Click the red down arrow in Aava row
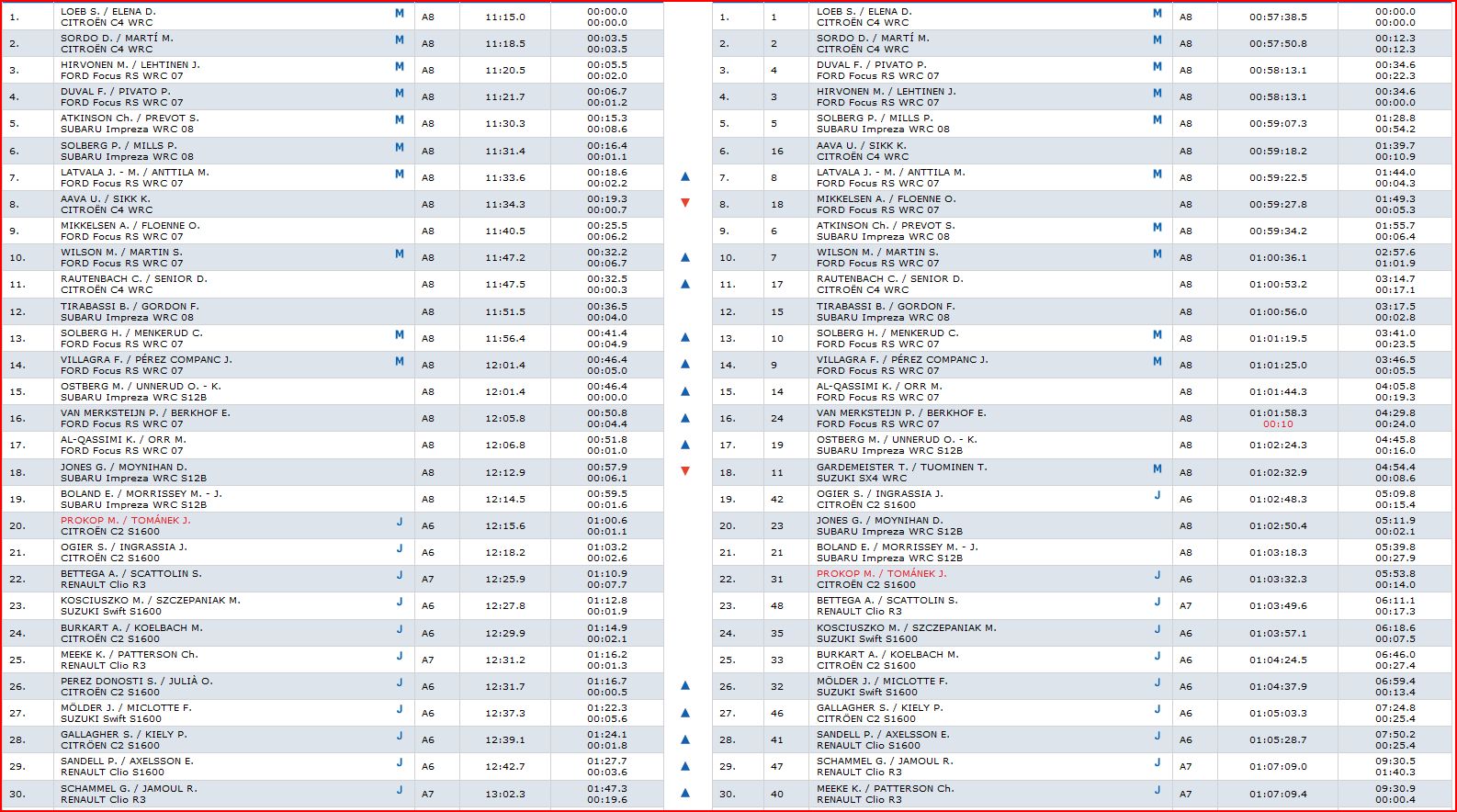This screenshot has height=812, width=1457. [685, 203]
